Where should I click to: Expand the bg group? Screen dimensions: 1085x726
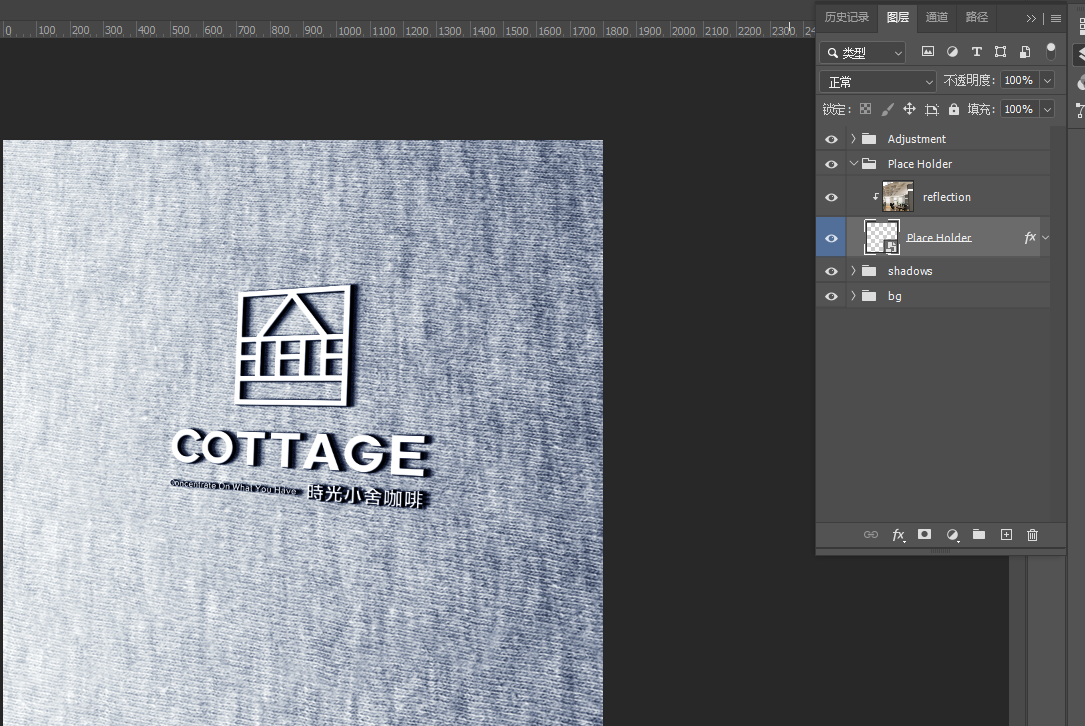point(853,296)
